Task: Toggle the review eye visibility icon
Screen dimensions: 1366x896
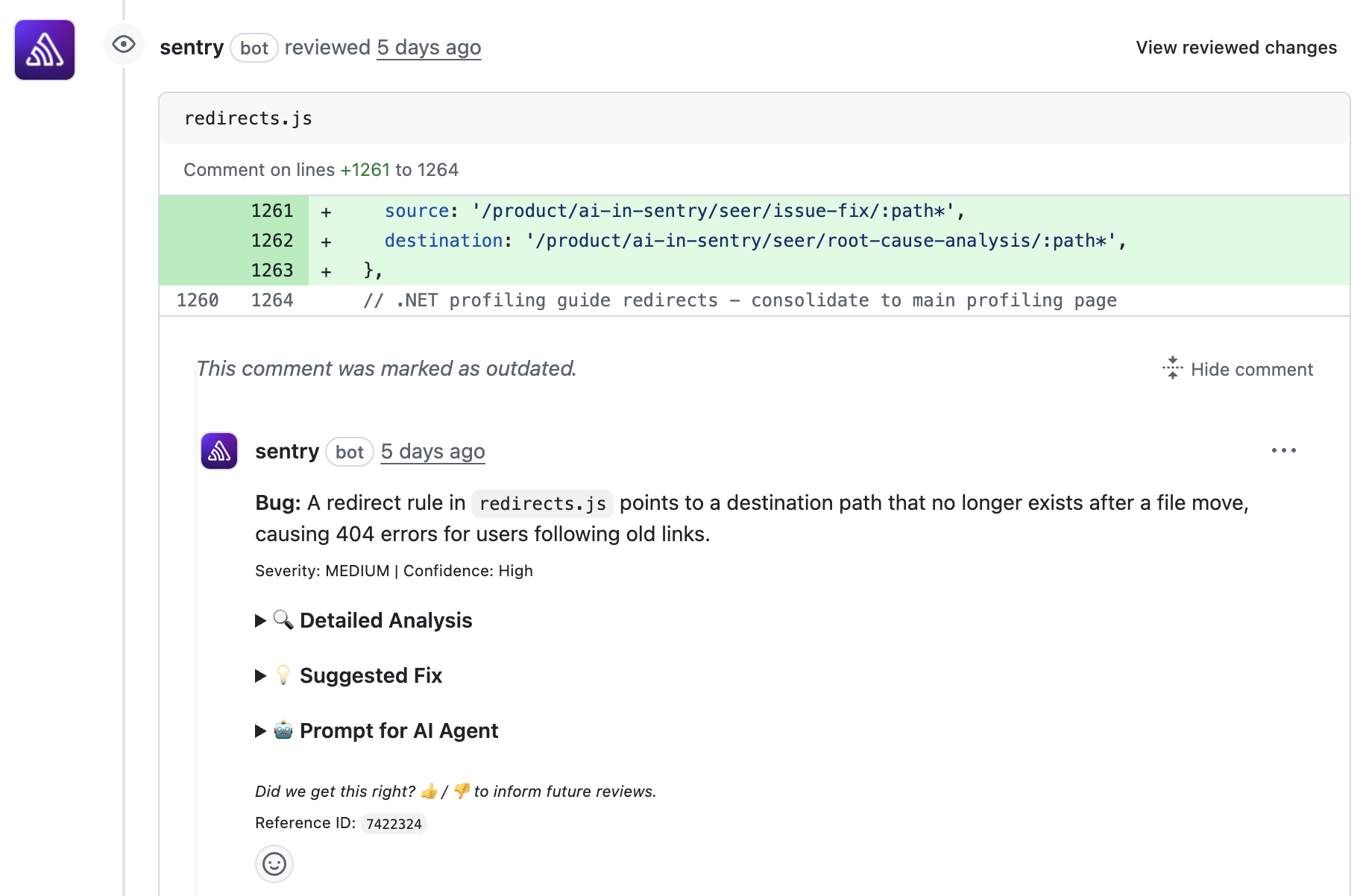Action: [x=123, y=45]
